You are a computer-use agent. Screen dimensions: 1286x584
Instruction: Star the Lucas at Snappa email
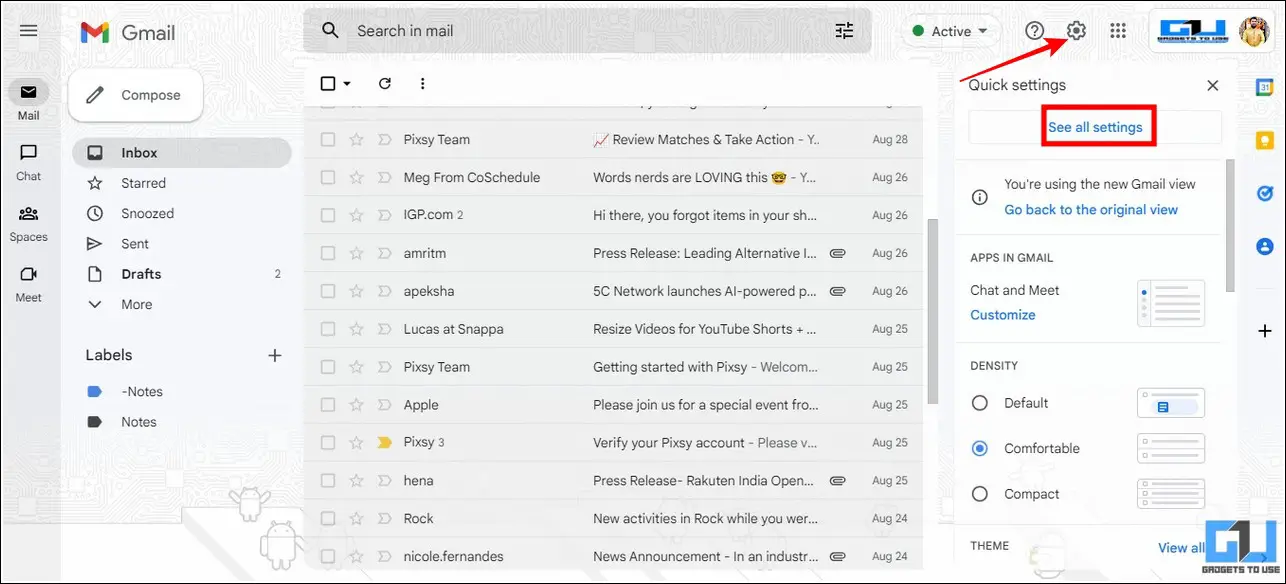click(356, 329)
